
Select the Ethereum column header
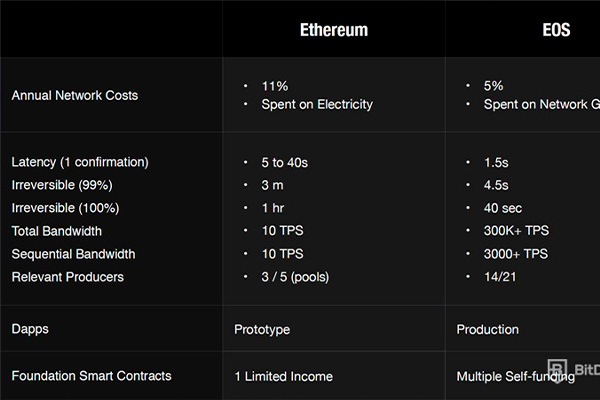tap(334, 30)
